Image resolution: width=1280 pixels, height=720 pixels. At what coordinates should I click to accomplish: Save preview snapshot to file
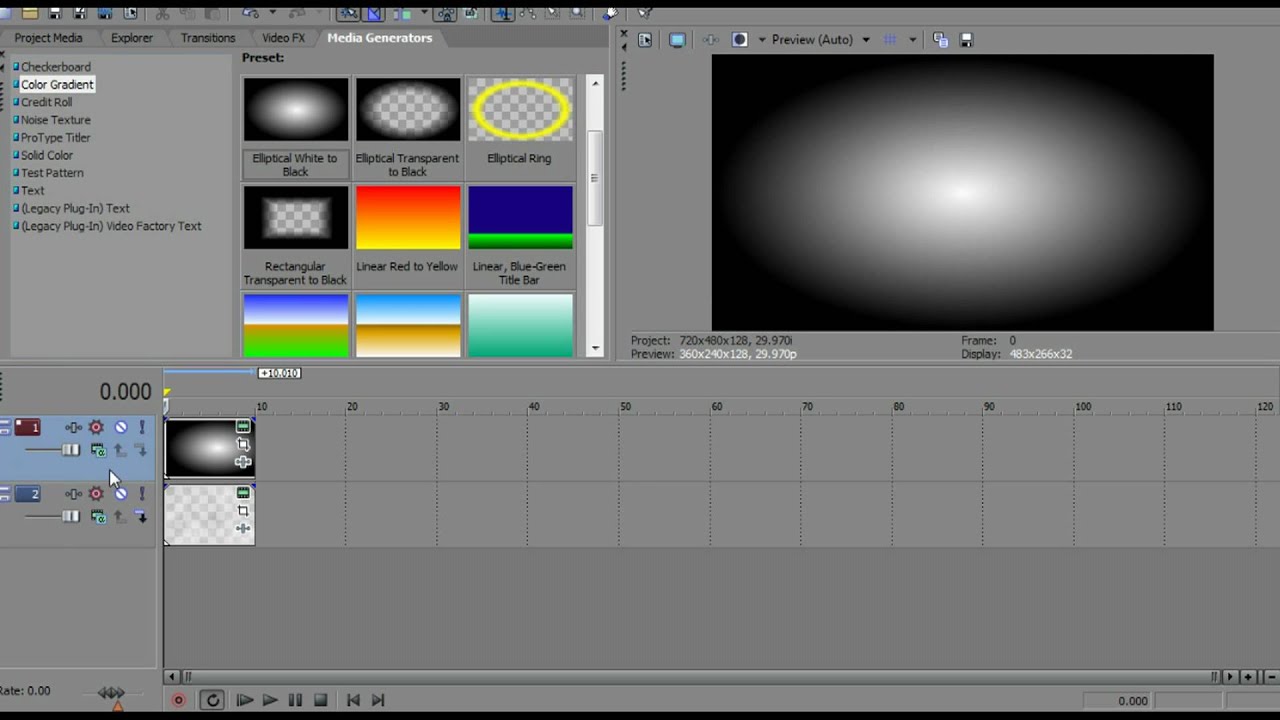tap(966, 40)
